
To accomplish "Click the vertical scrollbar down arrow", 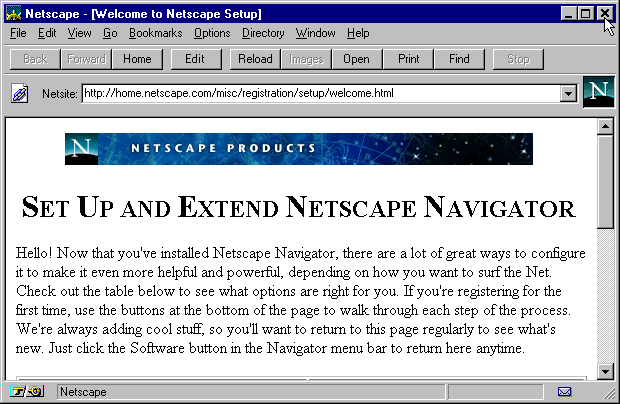I will pos(605,372).
